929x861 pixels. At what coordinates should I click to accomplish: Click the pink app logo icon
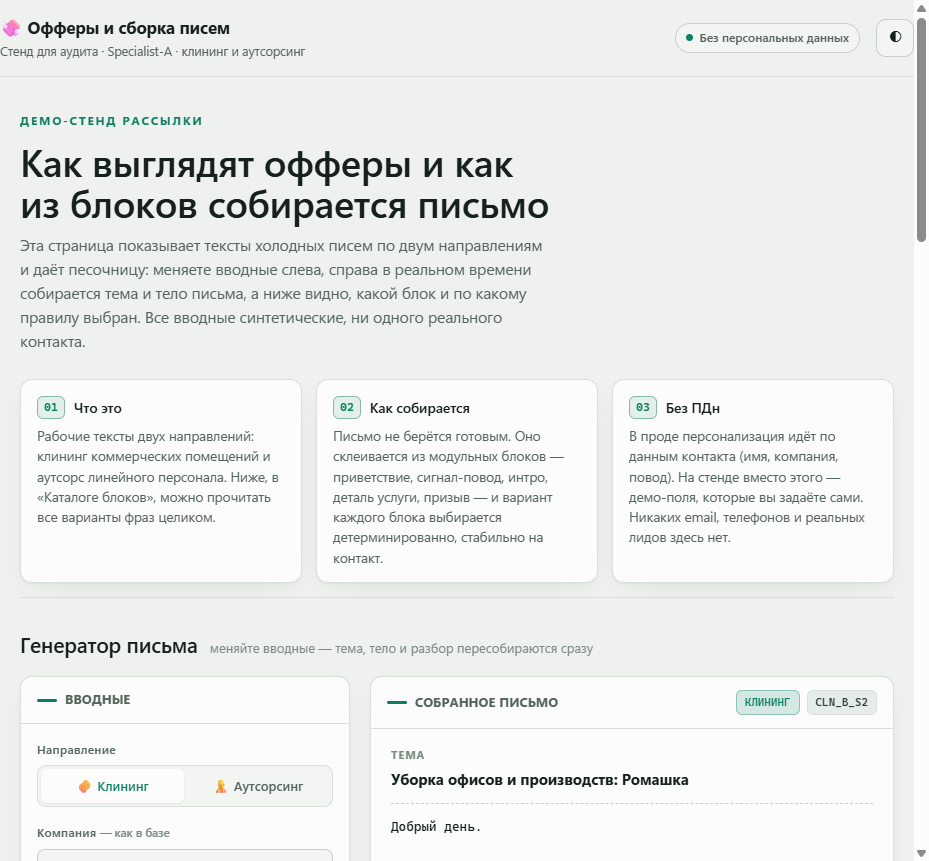coord(11,28)
